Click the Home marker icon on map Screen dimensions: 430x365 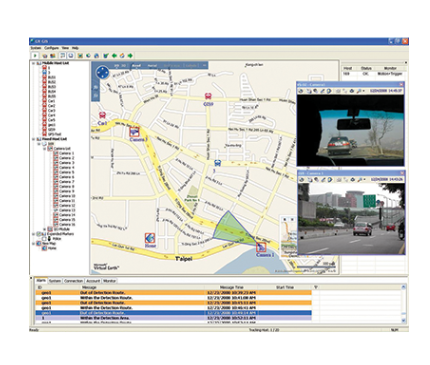tap(150, 238)
